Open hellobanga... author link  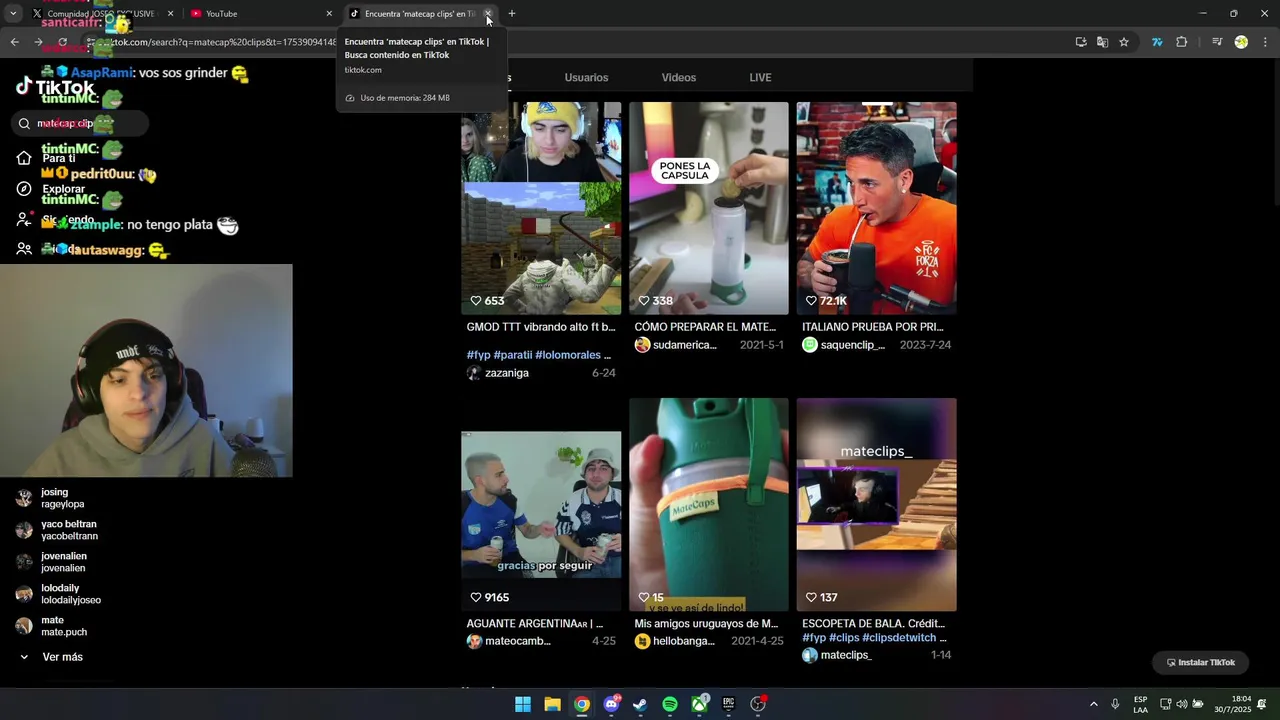coord(675,641)
